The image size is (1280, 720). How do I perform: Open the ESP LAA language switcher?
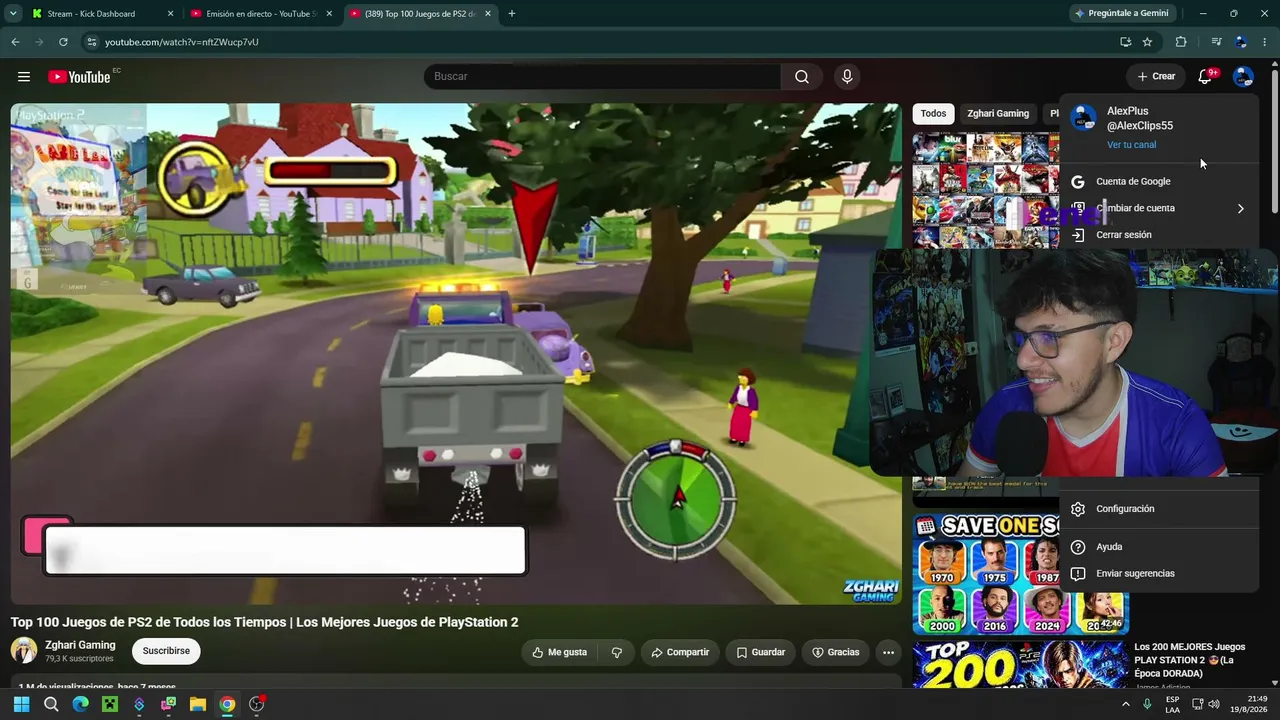[x=1173, y=704]
